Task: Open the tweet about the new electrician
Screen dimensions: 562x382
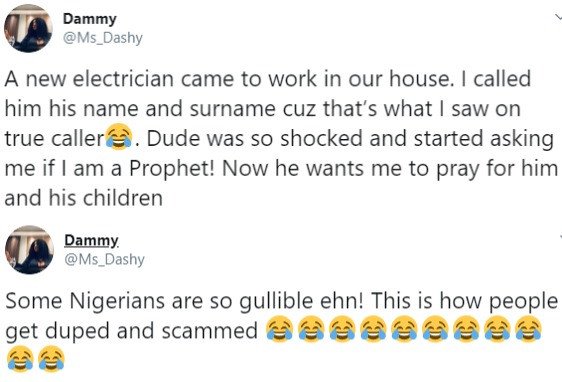Action: (x=281, y=138)
